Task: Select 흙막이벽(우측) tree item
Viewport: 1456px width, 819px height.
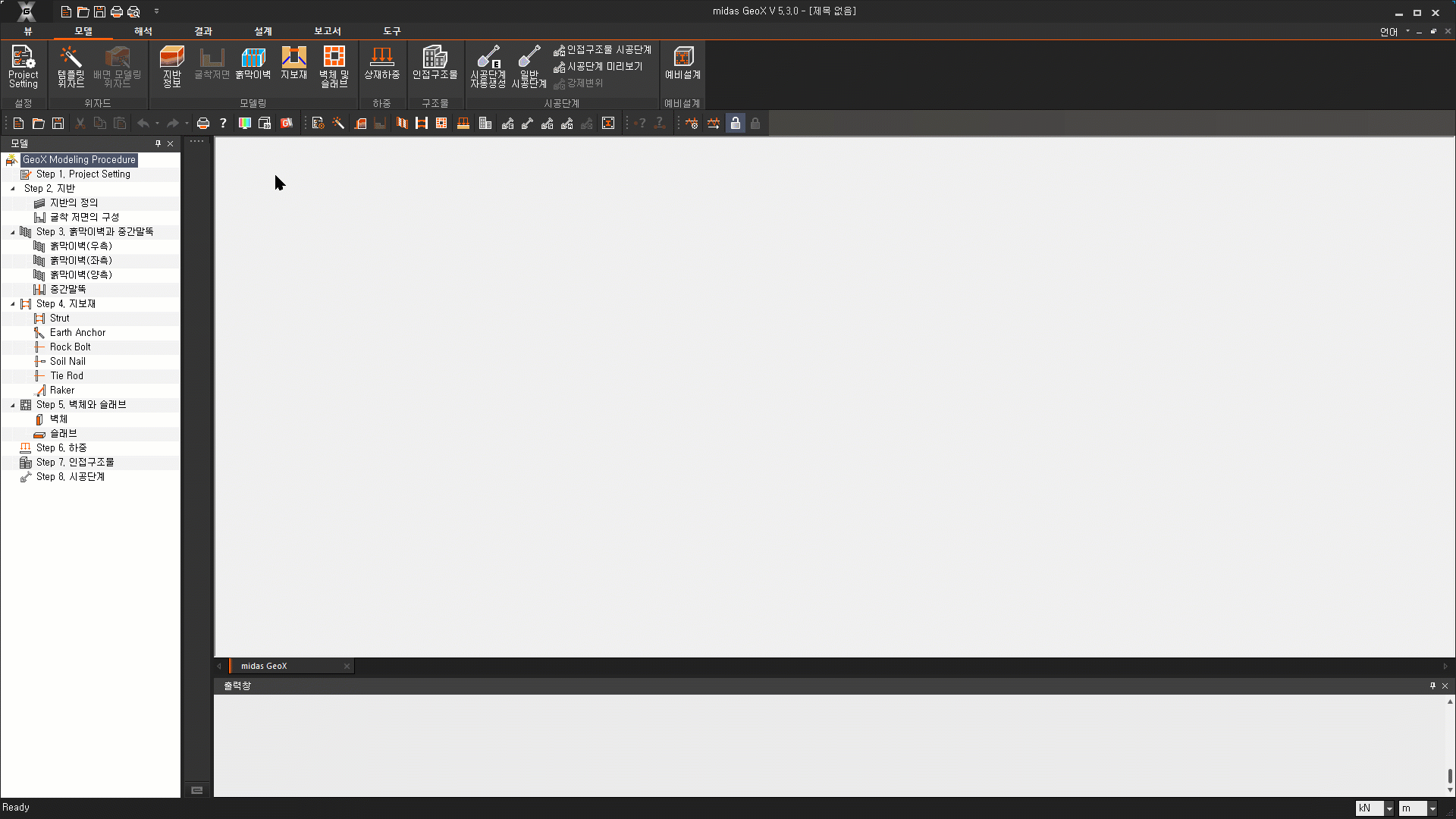Action: (x=80, y=246)
